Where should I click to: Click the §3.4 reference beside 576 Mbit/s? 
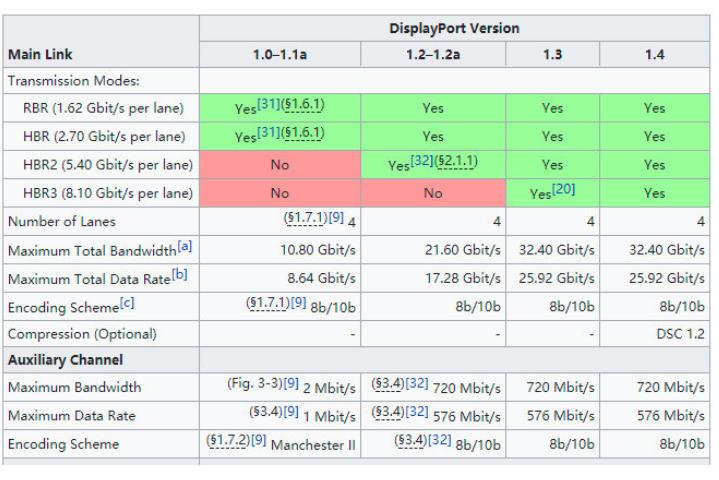tap(388, 410)
